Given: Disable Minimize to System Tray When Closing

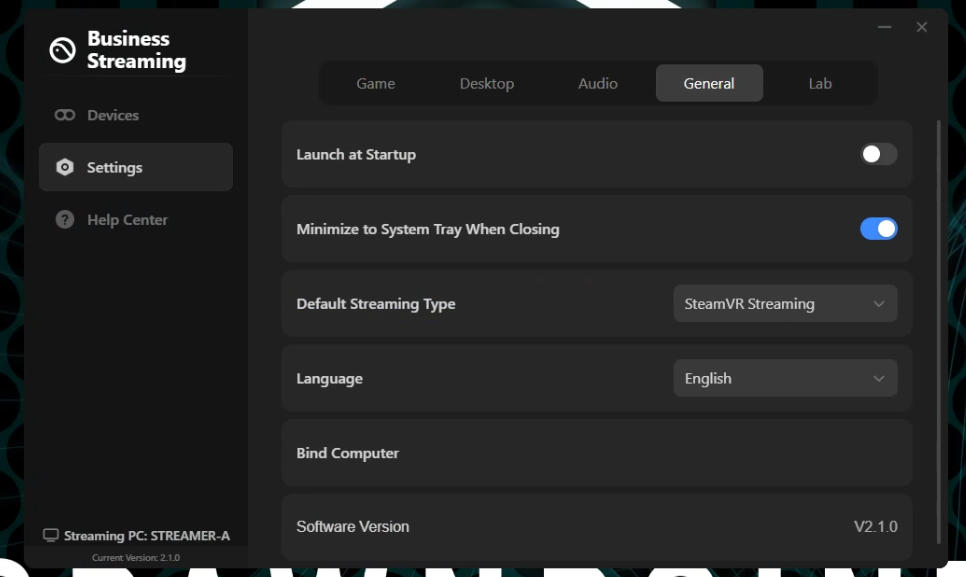Looking at the screenshot, I should tap(878, 229).
